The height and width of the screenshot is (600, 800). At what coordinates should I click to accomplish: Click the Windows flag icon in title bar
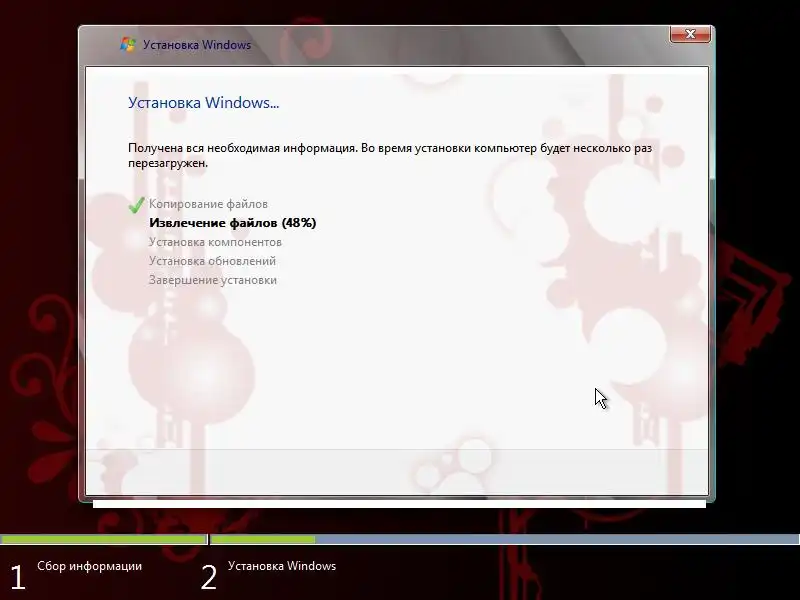pos(128,45)
